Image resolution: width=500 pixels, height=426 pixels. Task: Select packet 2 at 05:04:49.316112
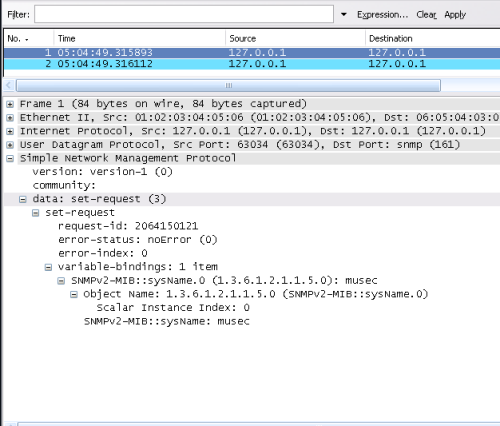coord(252,64)
